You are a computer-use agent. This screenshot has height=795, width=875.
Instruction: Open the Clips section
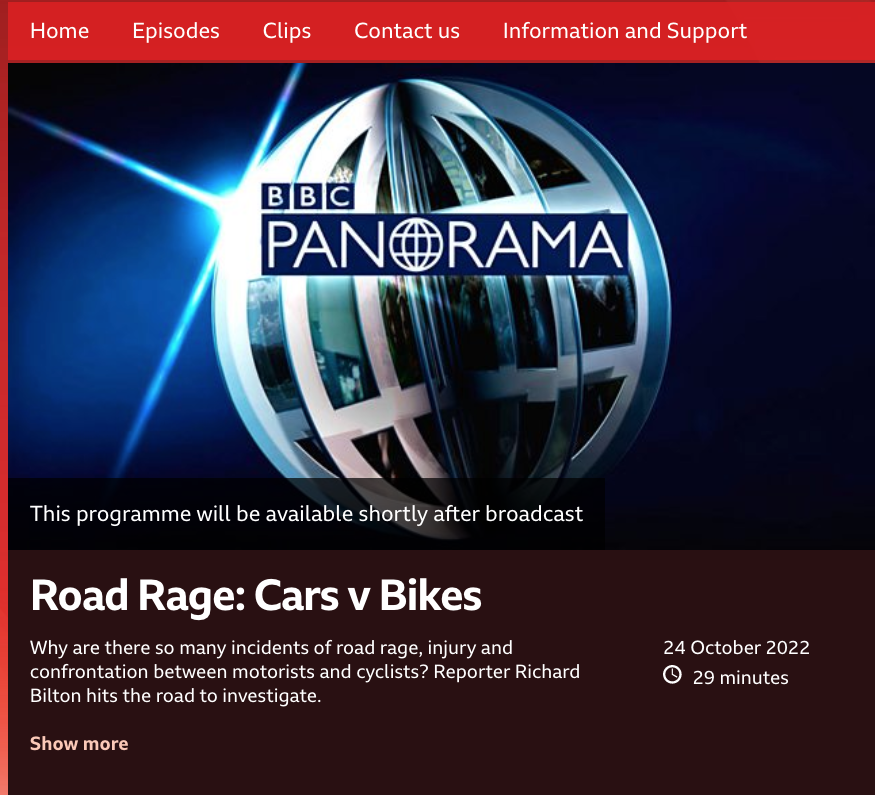287,31
